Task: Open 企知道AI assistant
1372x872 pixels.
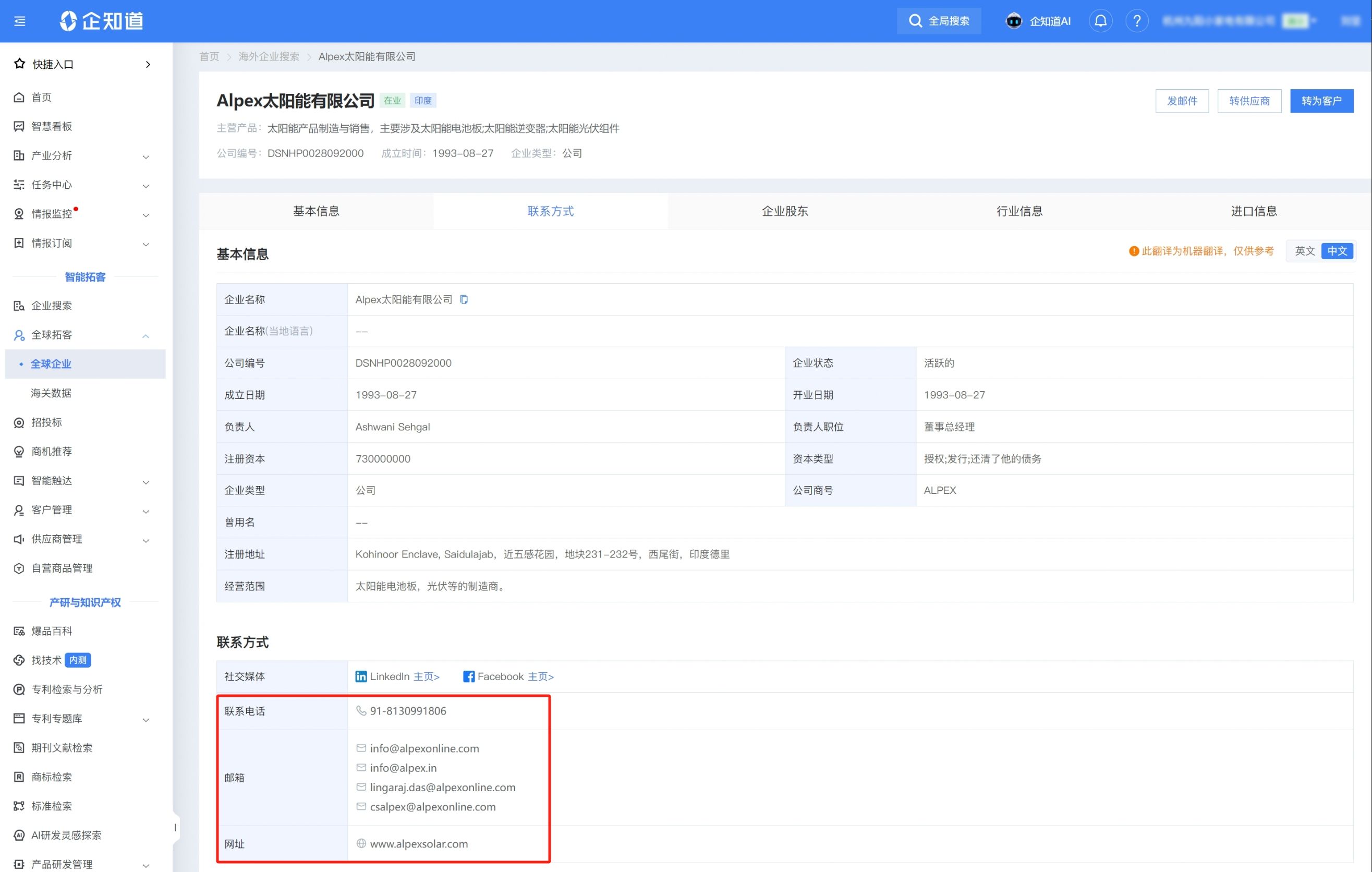Action: (x=1038, y=21)
